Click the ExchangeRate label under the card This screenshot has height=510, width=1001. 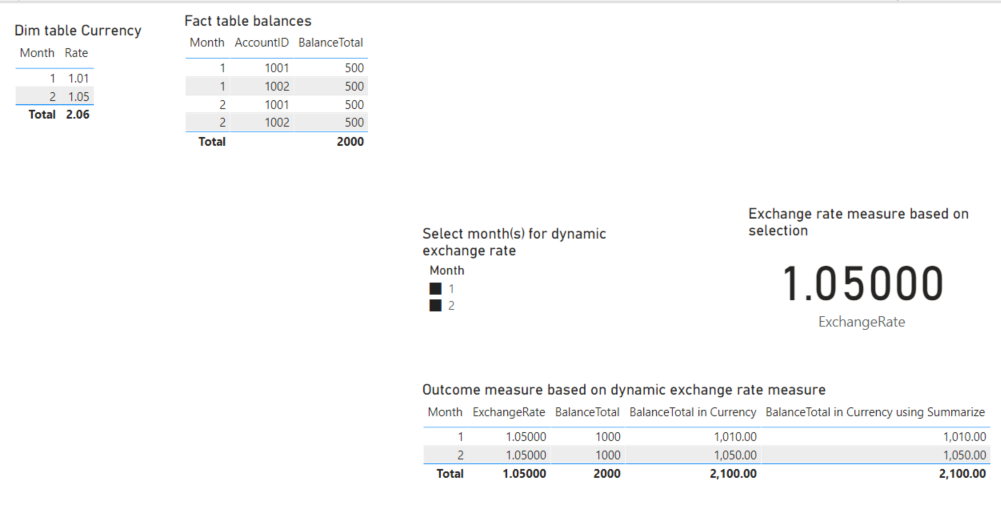point(862,322)
